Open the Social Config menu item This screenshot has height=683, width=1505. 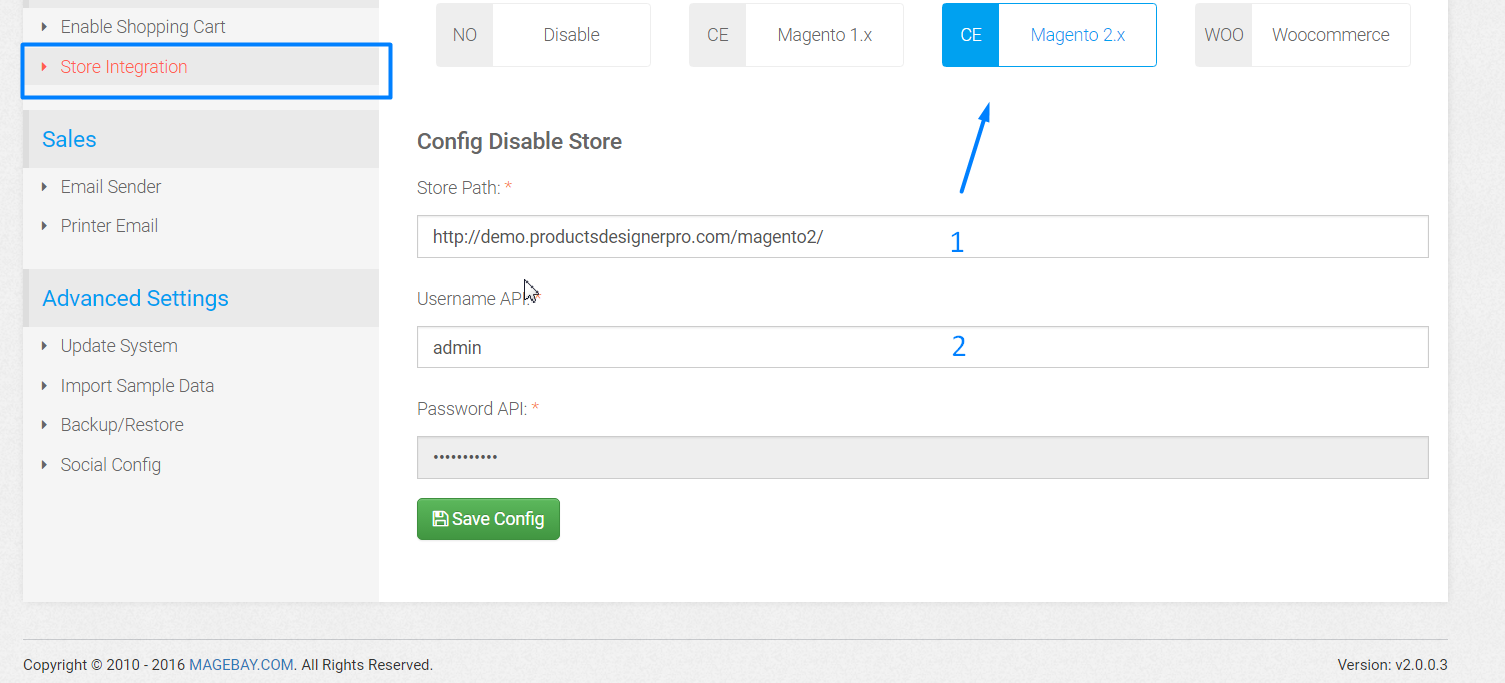tap(110, 465)
